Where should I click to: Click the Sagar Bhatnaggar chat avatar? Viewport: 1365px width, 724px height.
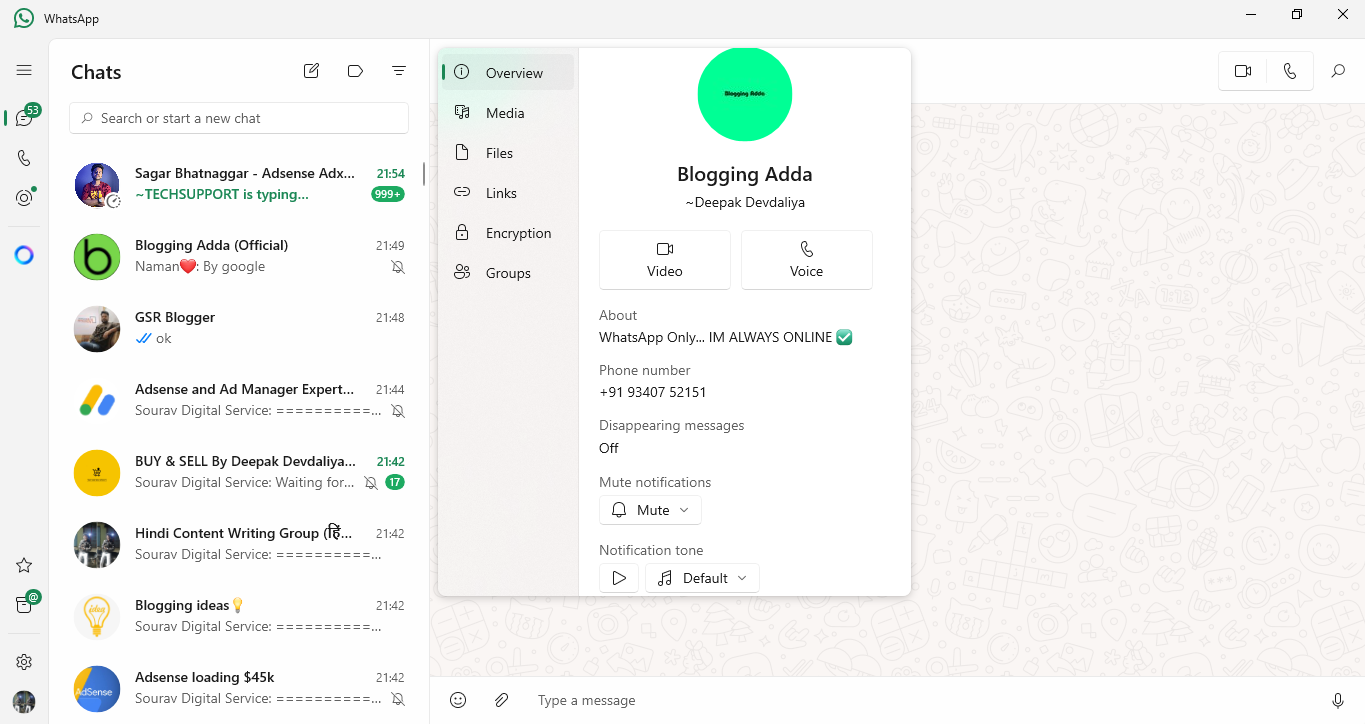(x=97, y=185)
